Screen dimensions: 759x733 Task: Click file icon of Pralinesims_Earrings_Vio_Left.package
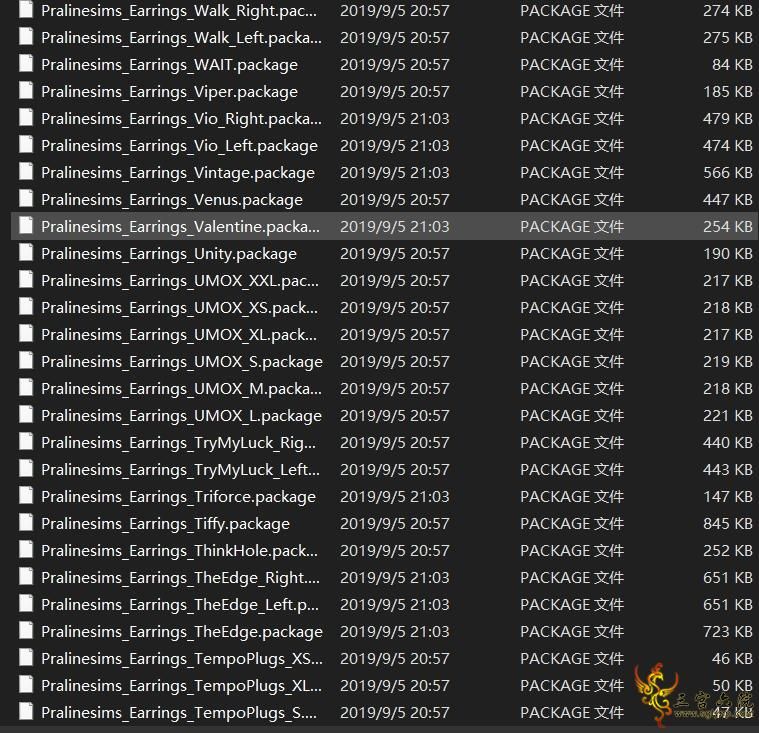click(26, 145)
